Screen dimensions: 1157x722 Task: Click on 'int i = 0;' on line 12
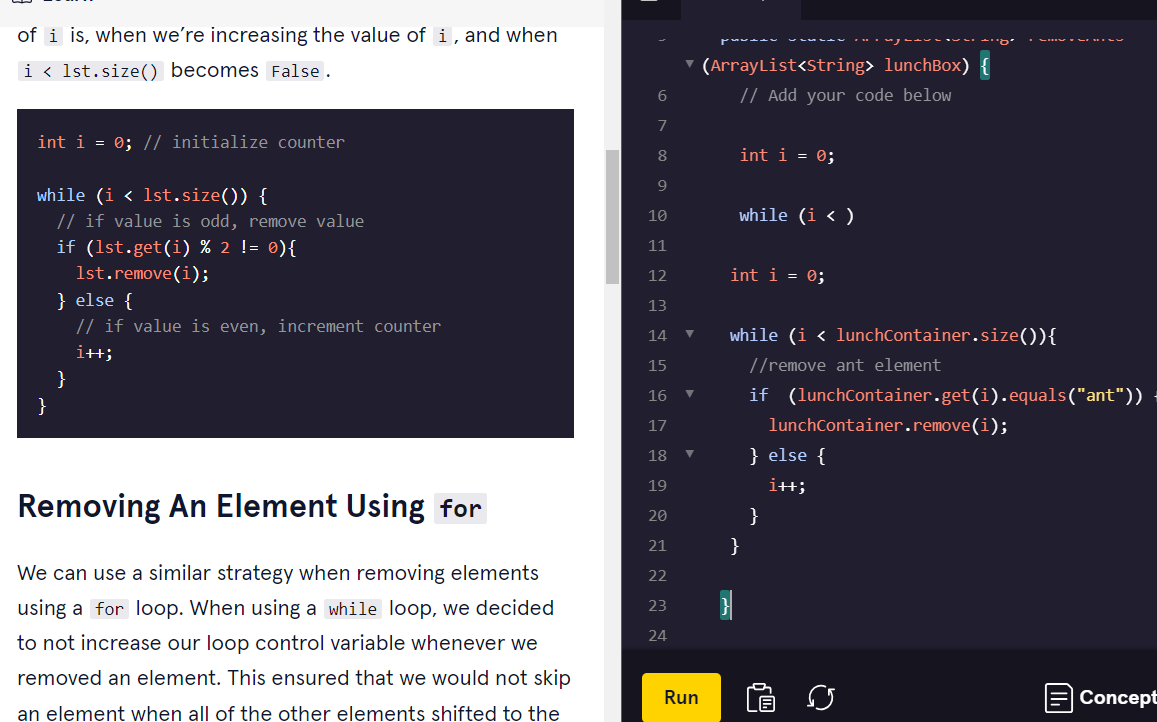[x=777, y=275]
